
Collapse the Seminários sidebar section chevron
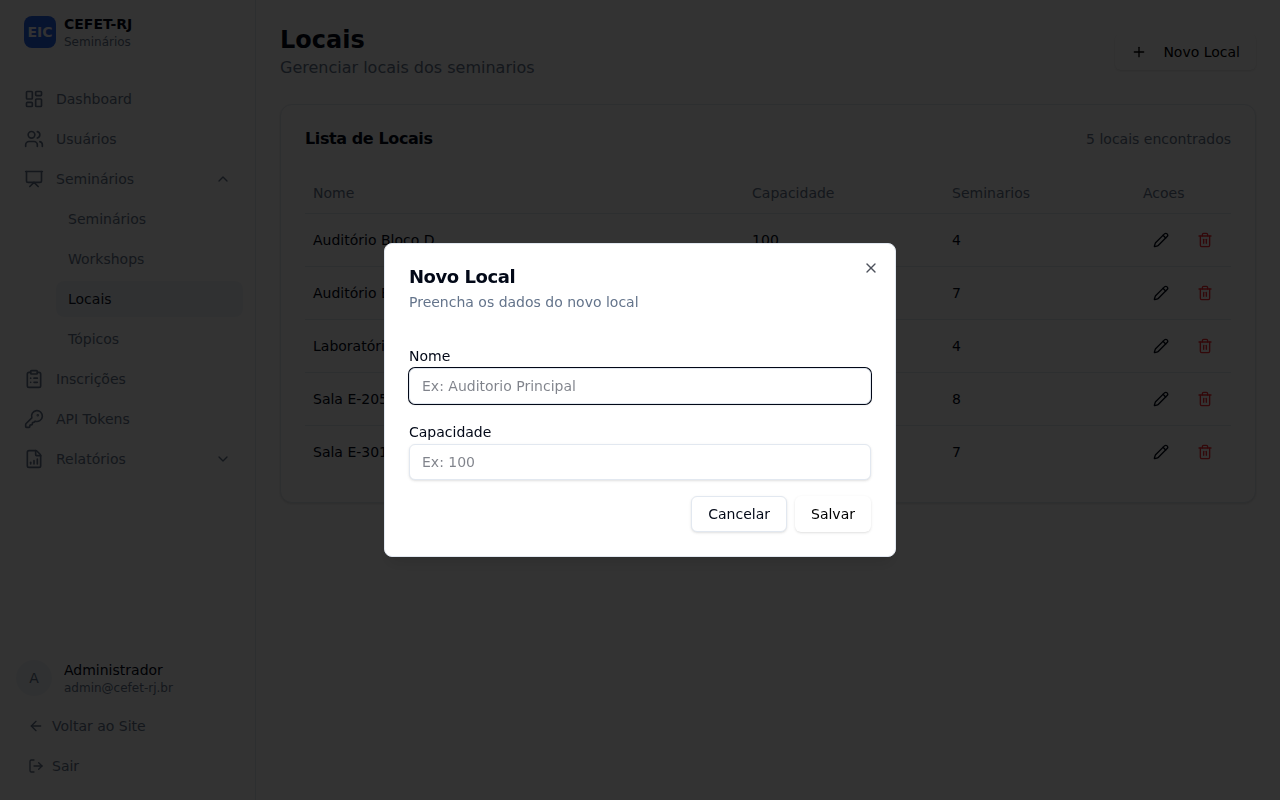point(223,179)
